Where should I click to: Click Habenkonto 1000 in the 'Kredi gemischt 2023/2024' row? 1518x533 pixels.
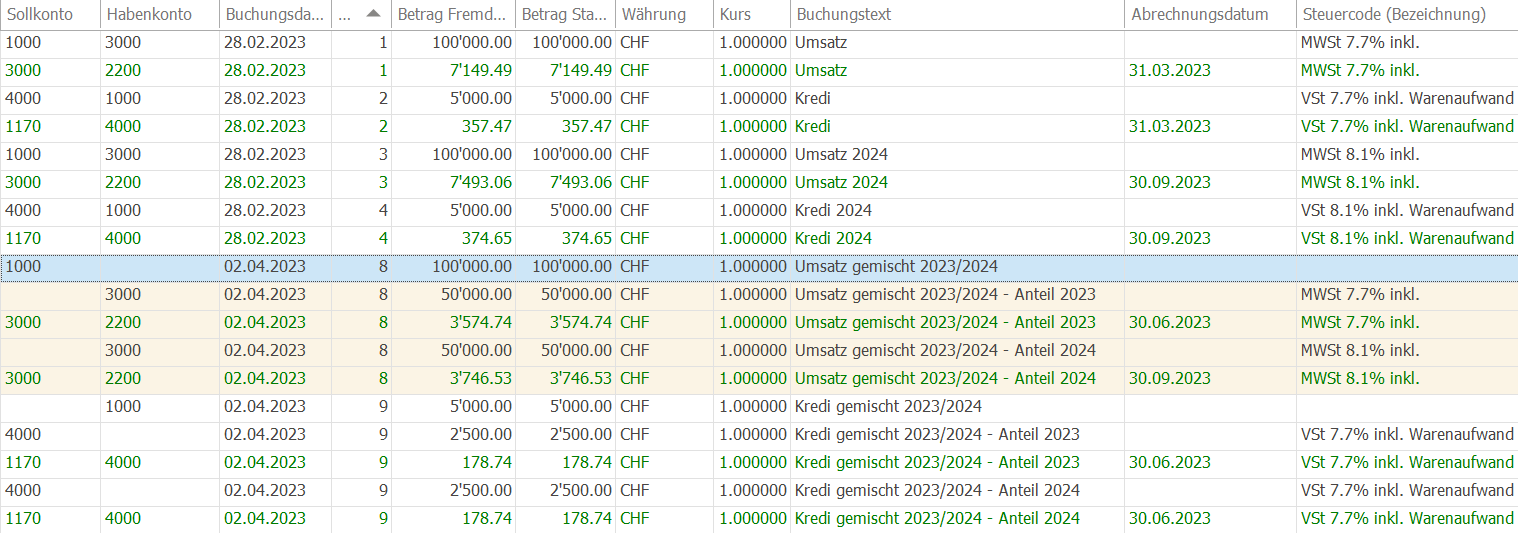point(123,406)
